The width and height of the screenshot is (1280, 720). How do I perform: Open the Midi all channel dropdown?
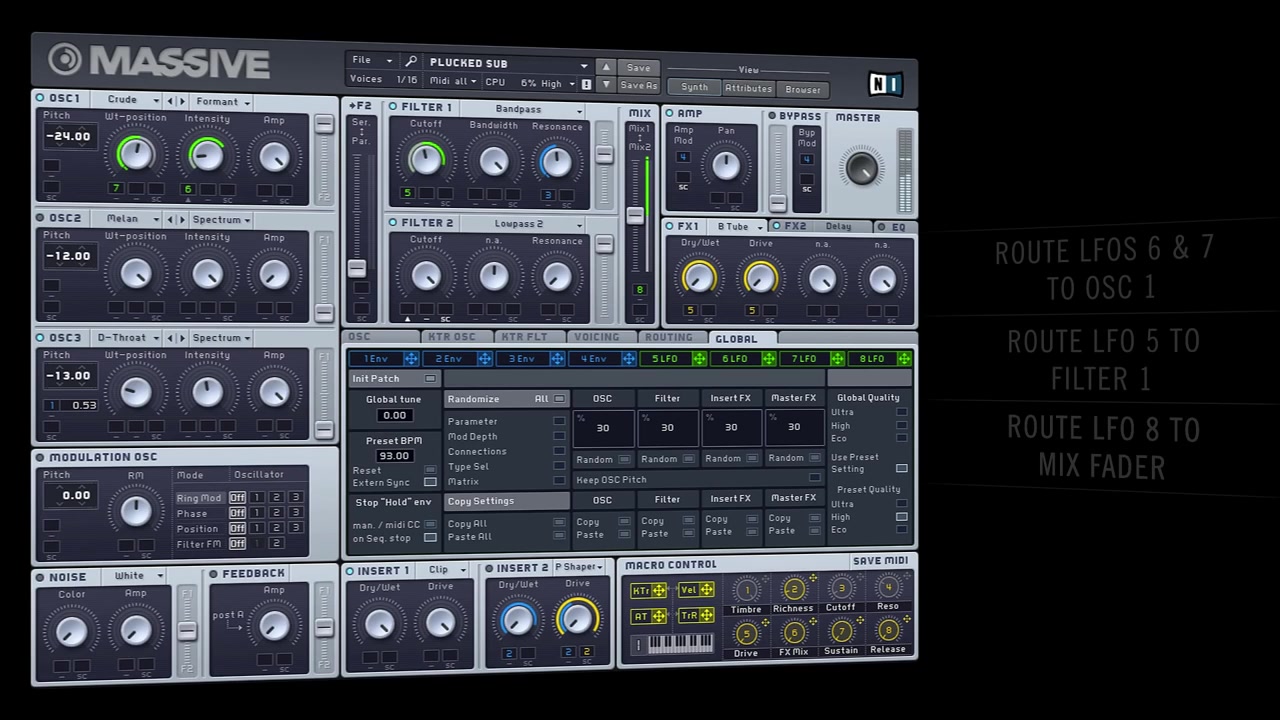[453, 82]
